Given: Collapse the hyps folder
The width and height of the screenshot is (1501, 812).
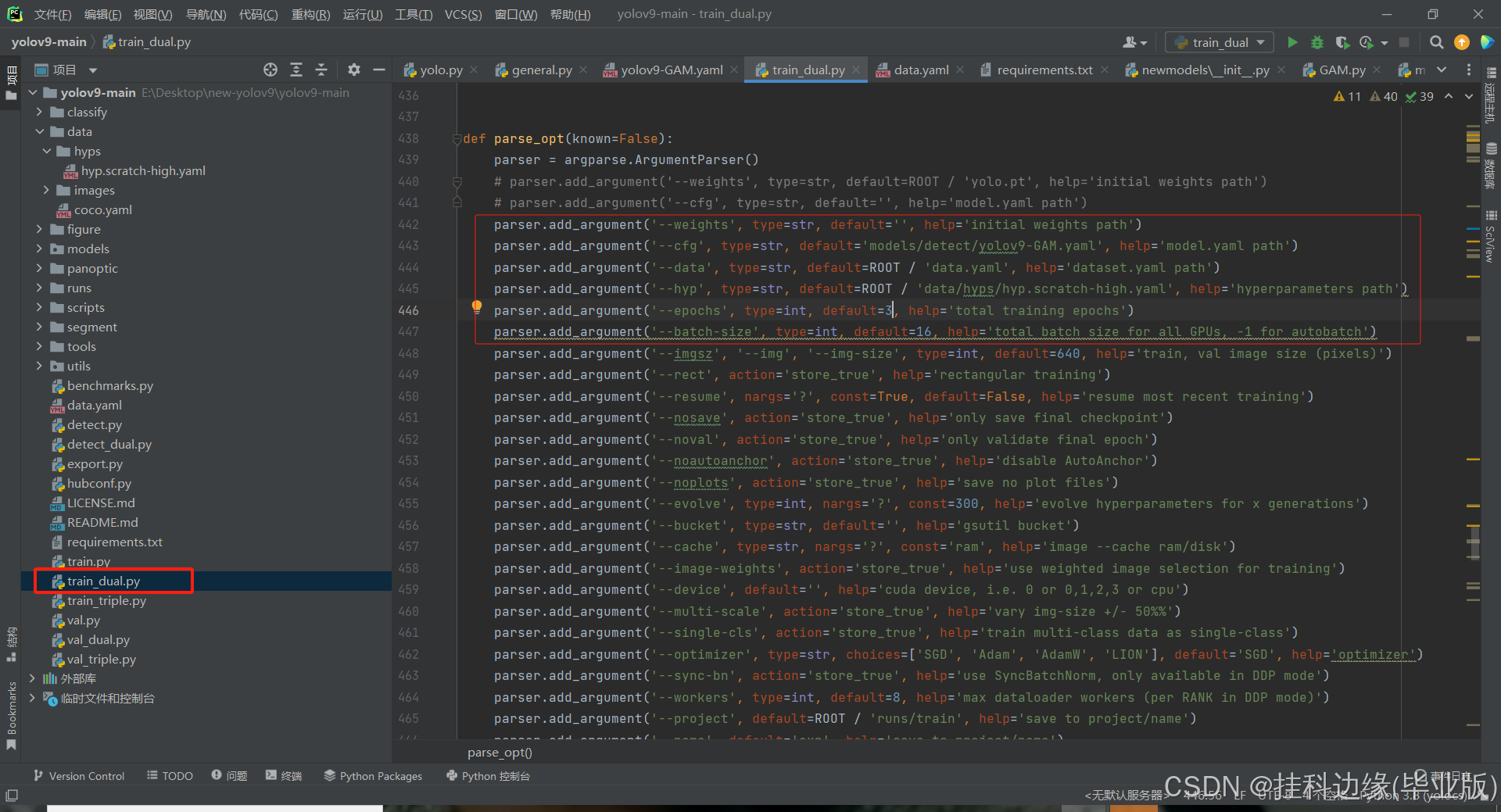Looking at the screenshot, I should [47, 151].
